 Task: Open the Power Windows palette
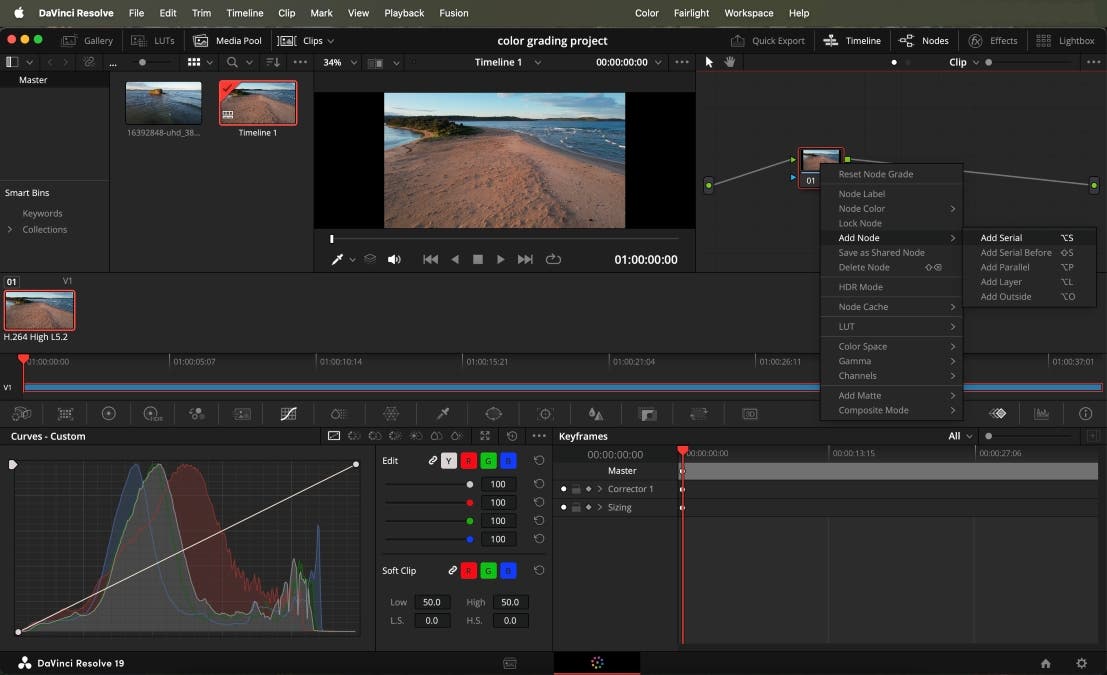pos(493,413)
